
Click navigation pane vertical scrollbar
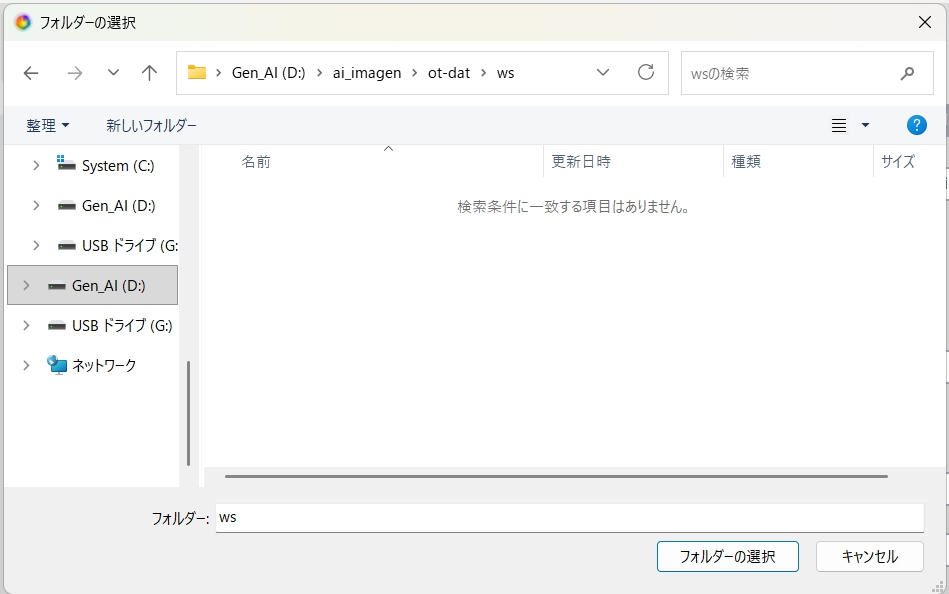[x=188, y=413]
